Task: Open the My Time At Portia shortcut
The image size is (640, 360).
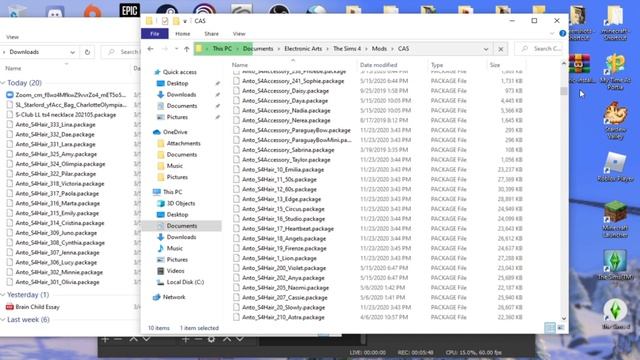Action: [x=615, y=72]
